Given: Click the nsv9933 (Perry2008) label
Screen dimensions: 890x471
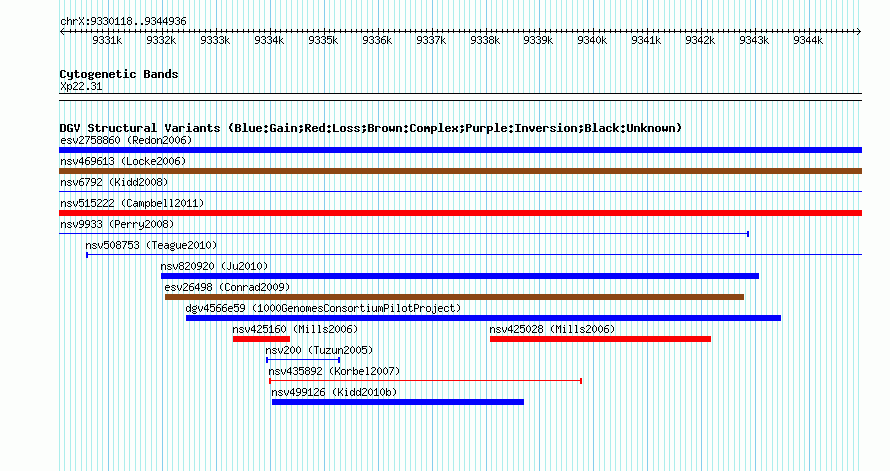Looking at the screenshot, I should [x=117, y=224].
